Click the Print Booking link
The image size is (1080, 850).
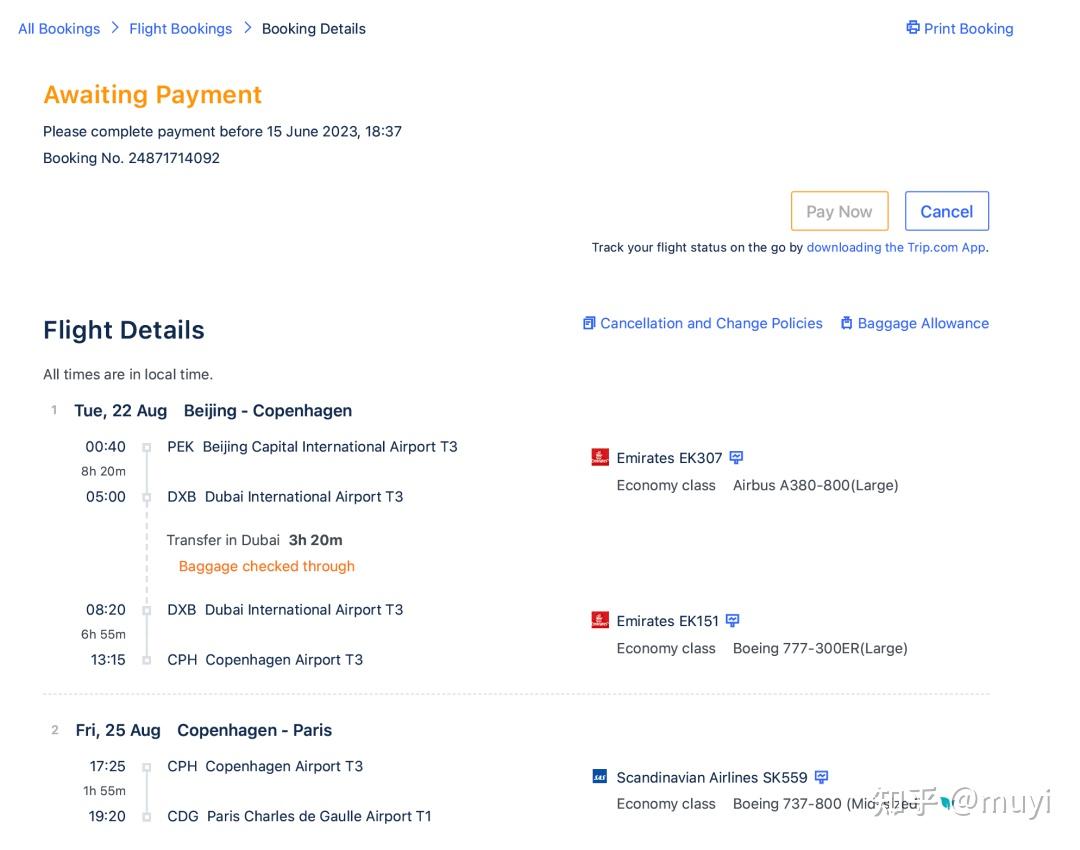[968, 29]
